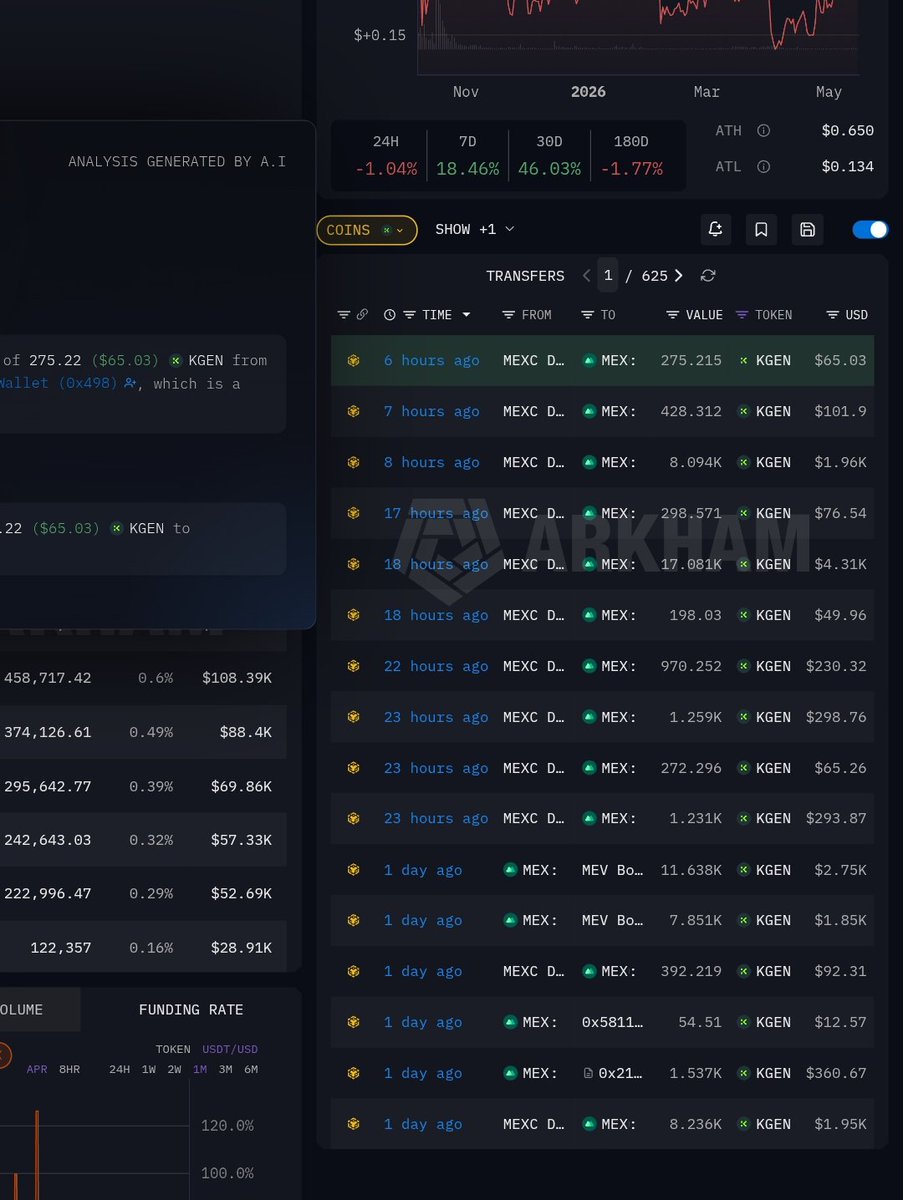Select the 3M chart range

coord(226,1070)
